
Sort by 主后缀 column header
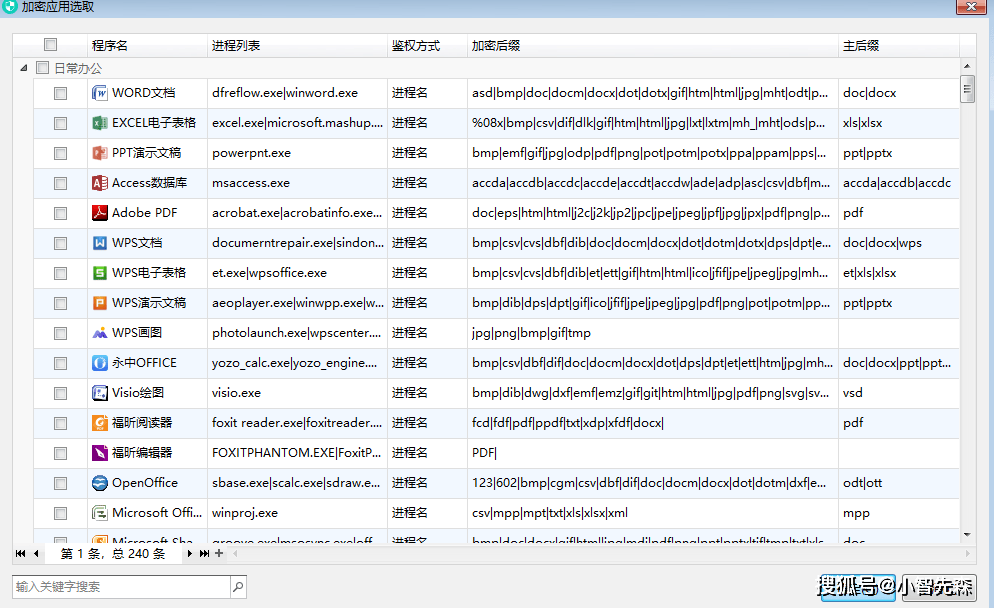[899, 46]
